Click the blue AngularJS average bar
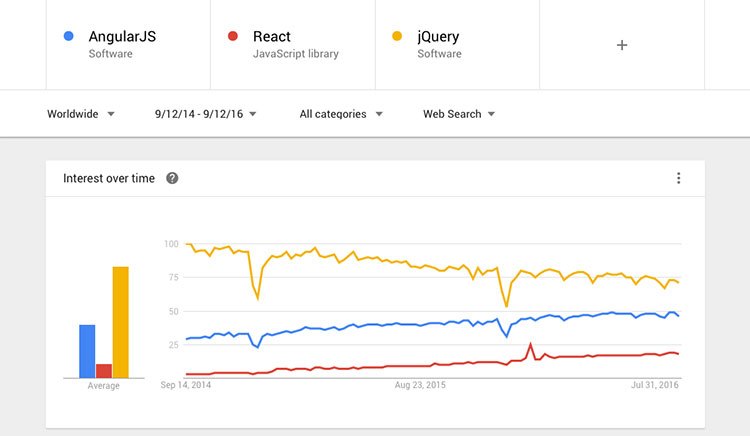 (x=87, y=351)
